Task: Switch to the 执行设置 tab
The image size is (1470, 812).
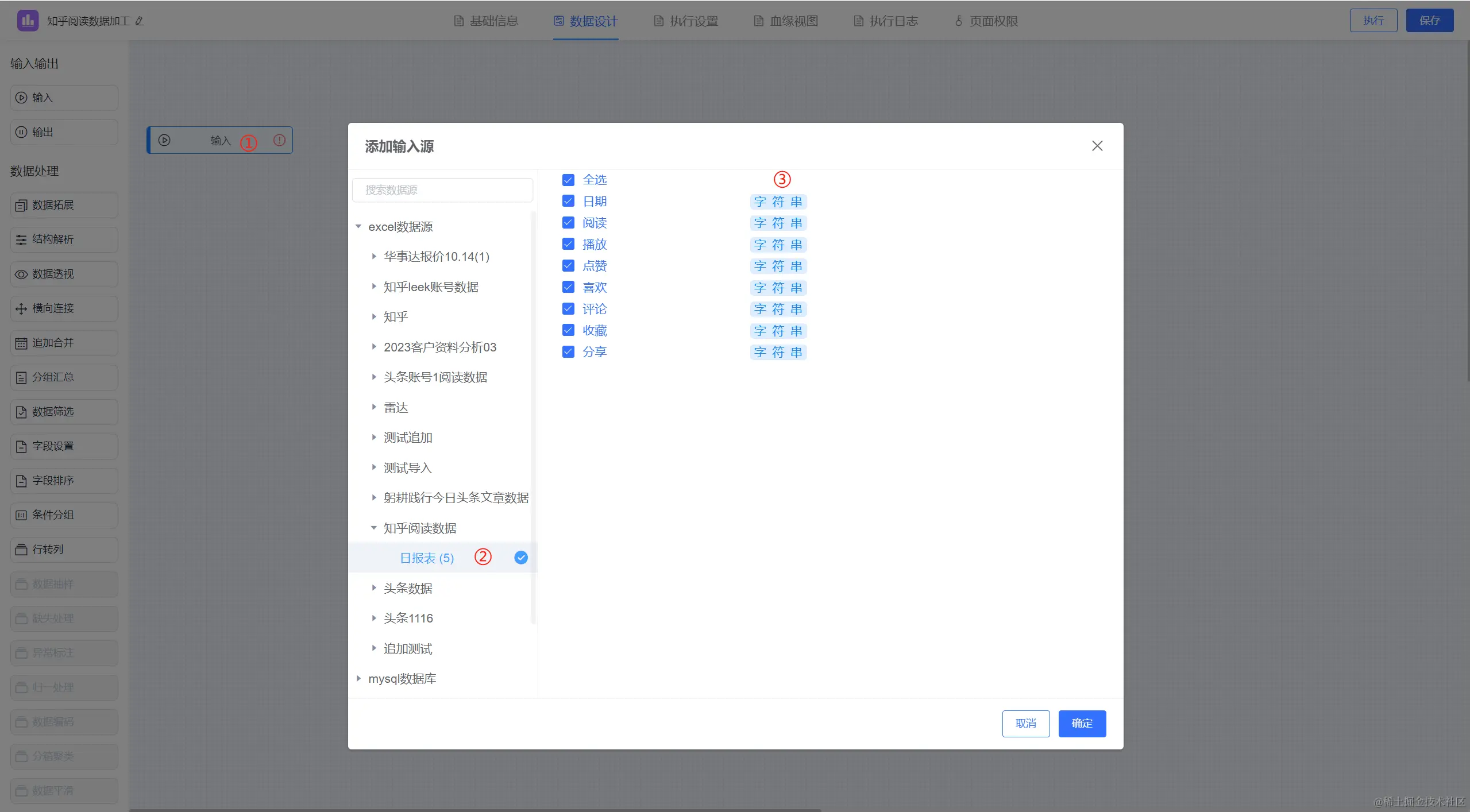Action: 686,21
